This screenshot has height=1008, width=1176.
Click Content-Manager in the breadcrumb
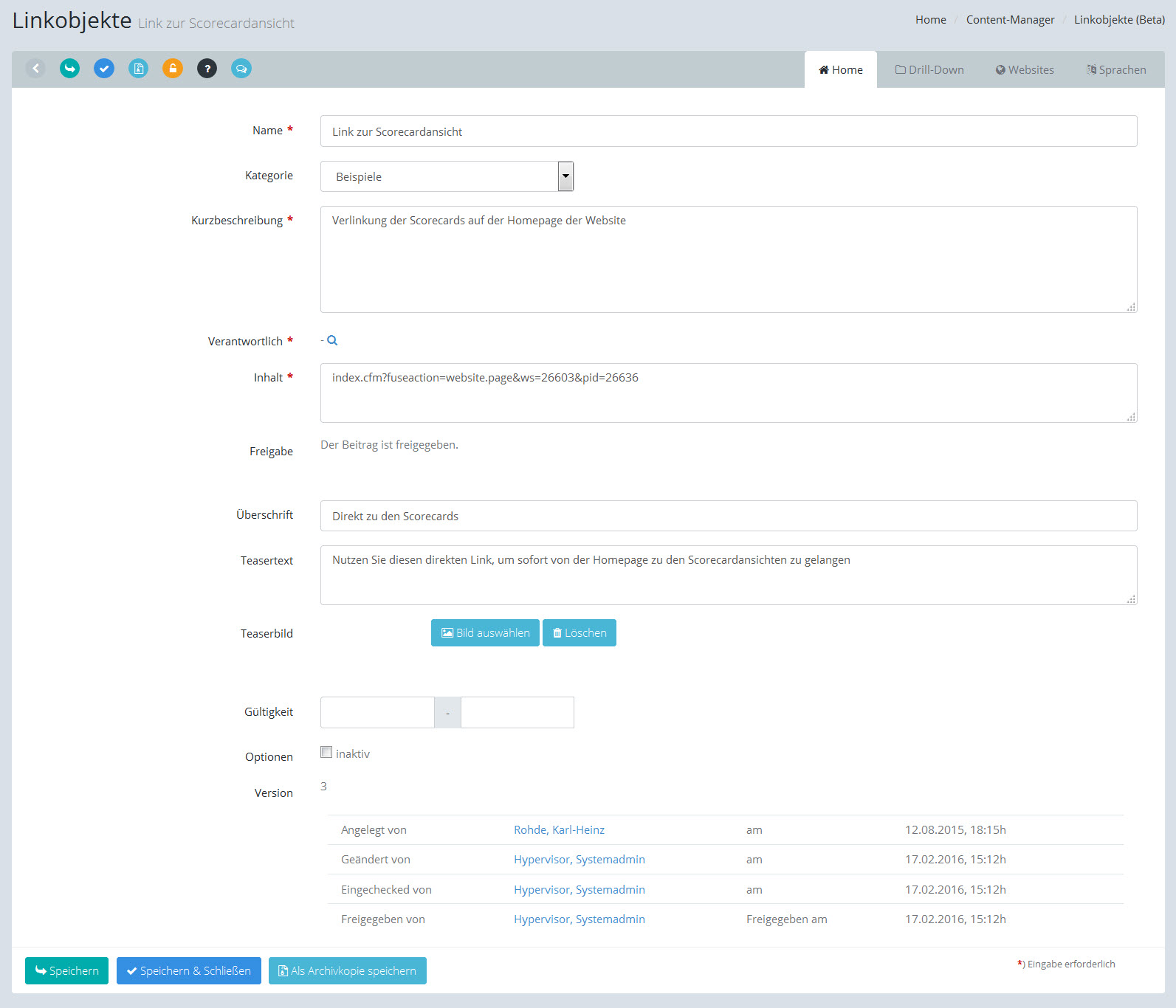pyautogui.click(x=1010, y=20)
